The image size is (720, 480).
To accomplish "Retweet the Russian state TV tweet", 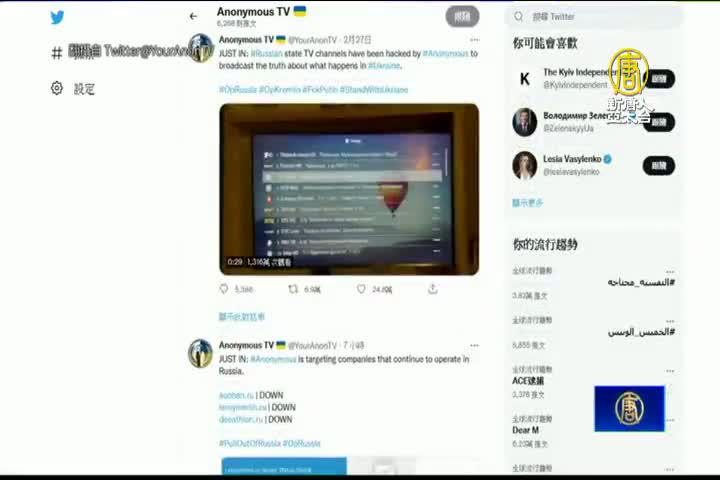I will (x=293, y=289).
